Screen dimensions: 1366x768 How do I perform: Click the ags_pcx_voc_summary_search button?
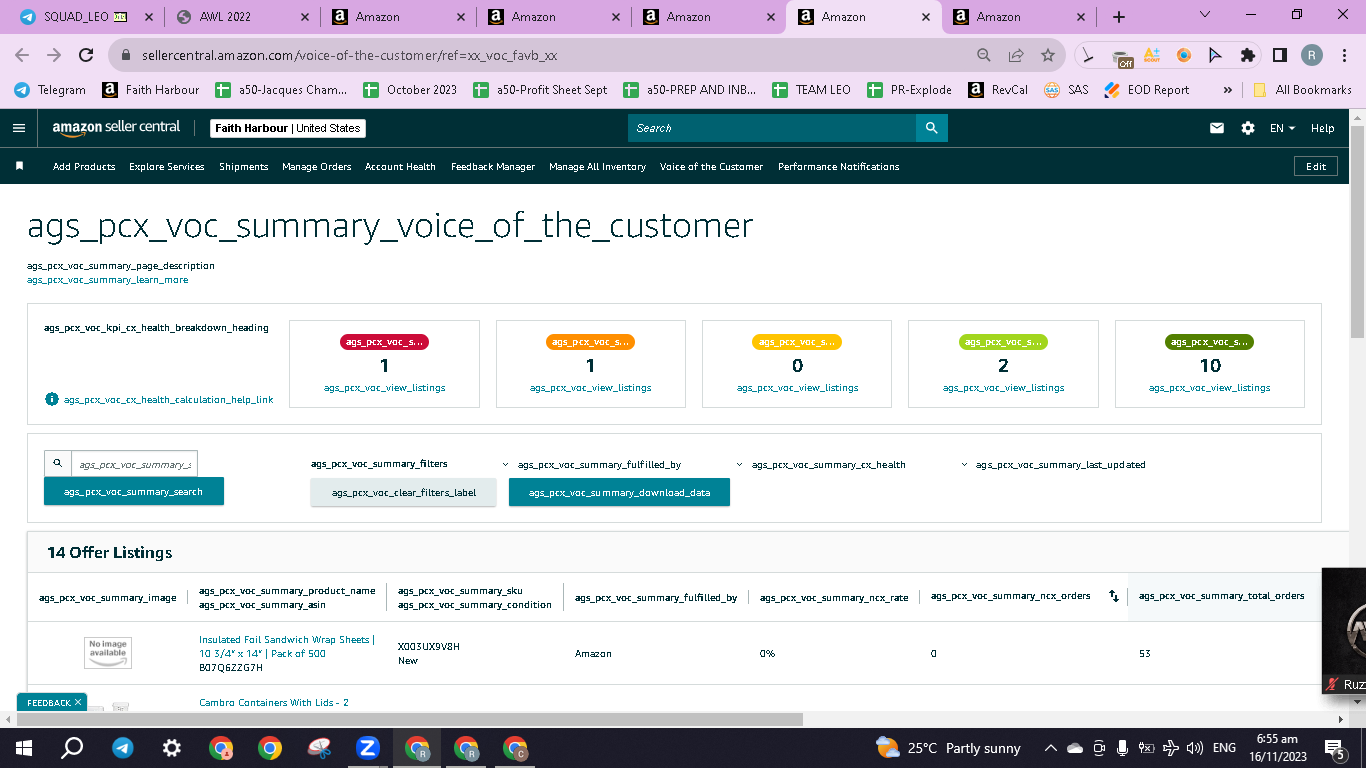tap(134, 491)
